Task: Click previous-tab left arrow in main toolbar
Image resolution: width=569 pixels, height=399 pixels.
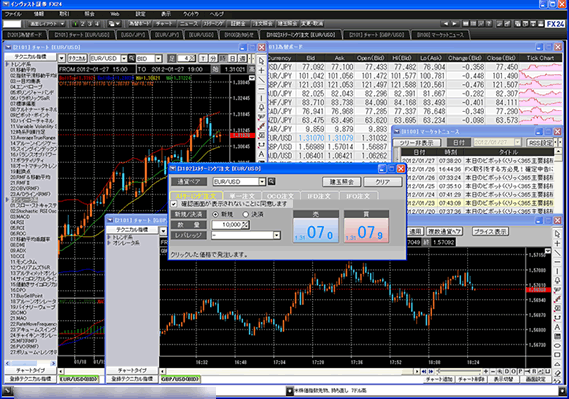Action: pos(446,24)
